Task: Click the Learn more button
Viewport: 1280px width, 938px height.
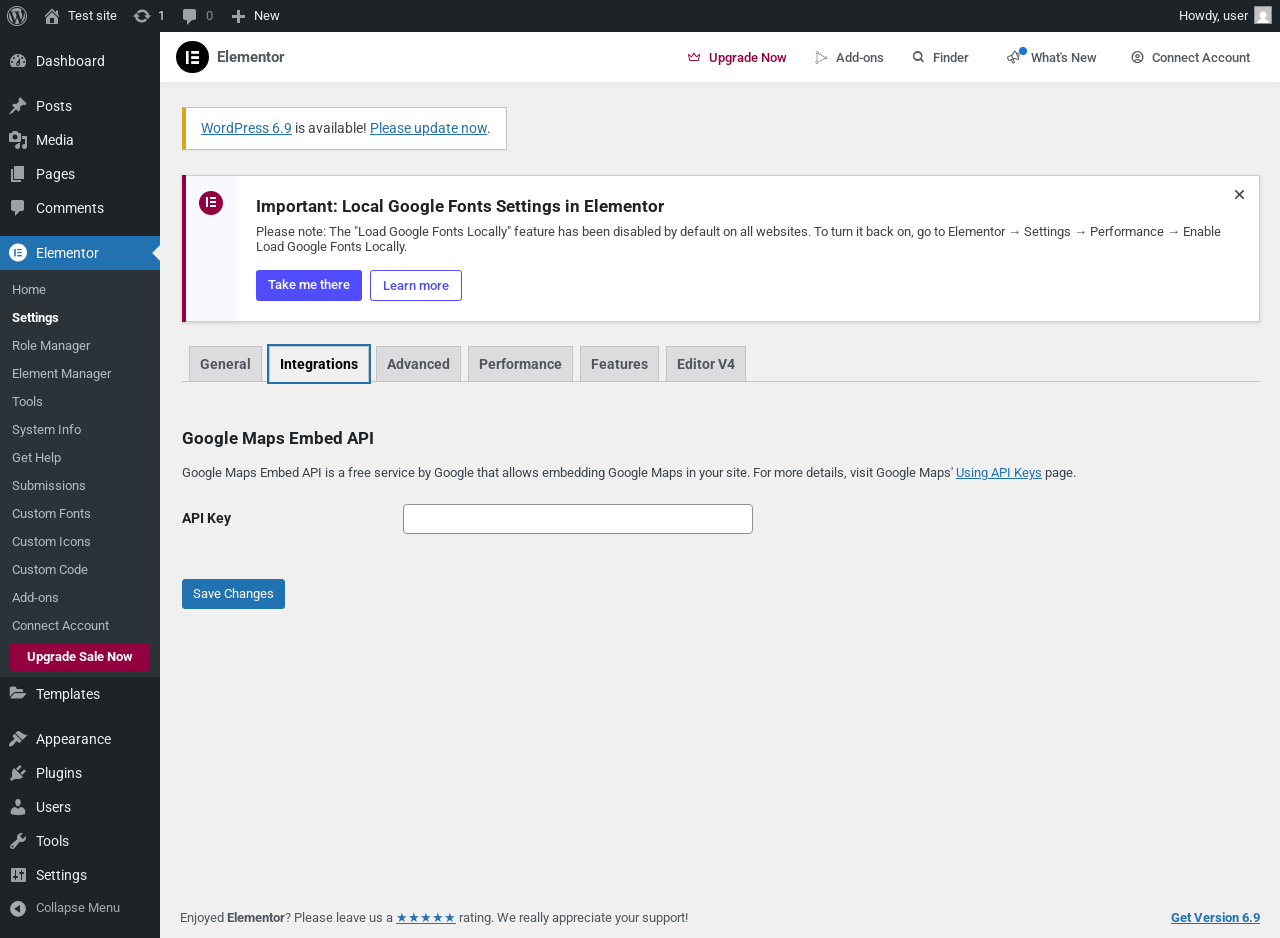Action: pos(416,285)
